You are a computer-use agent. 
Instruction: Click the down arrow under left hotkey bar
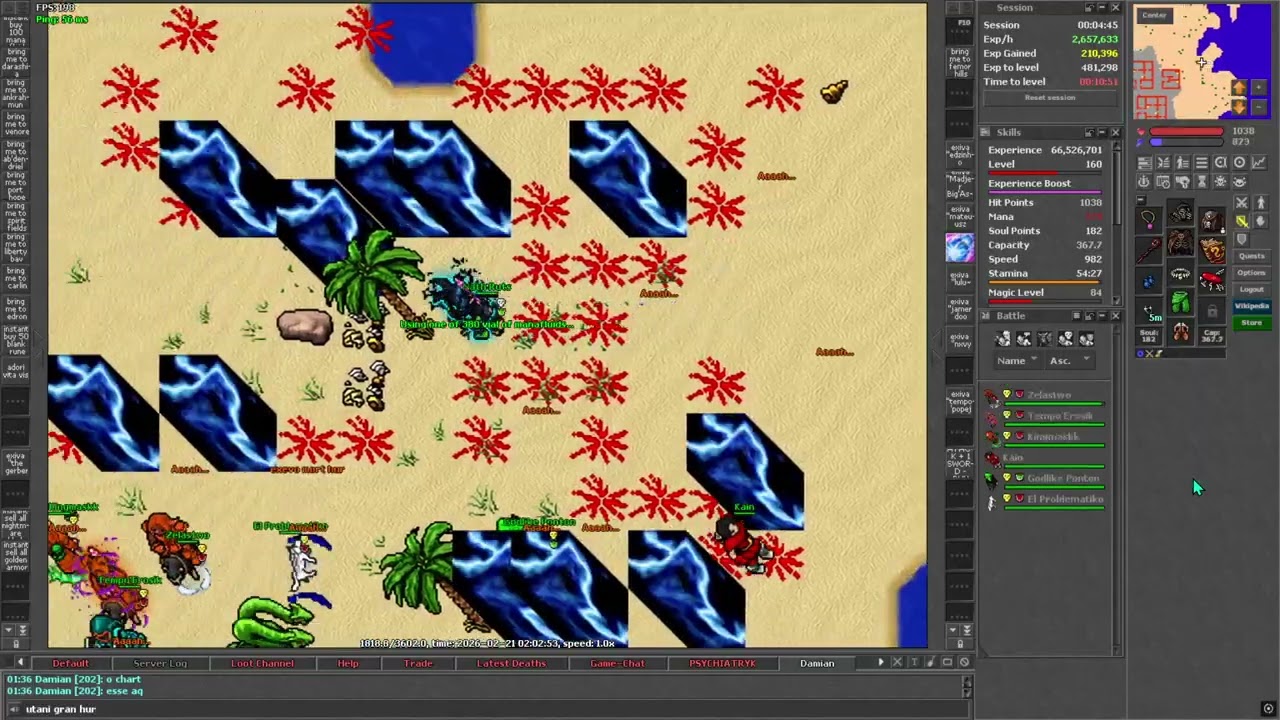click(8, 630)
